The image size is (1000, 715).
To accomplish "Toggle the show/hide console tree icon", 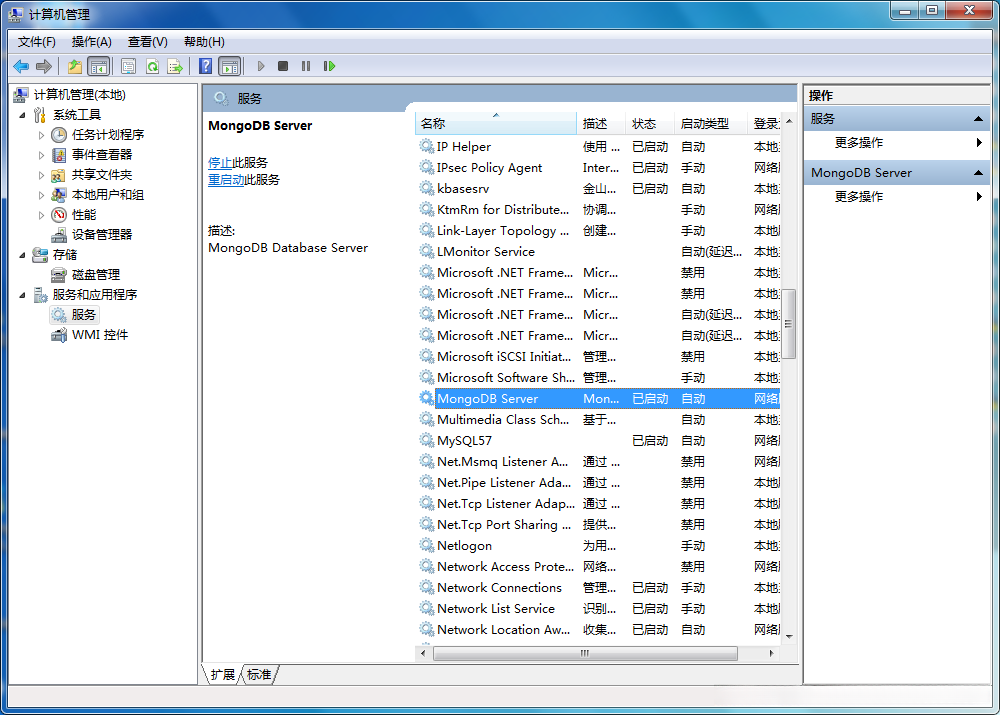I will pyautogui.click(x=98, y=66).
